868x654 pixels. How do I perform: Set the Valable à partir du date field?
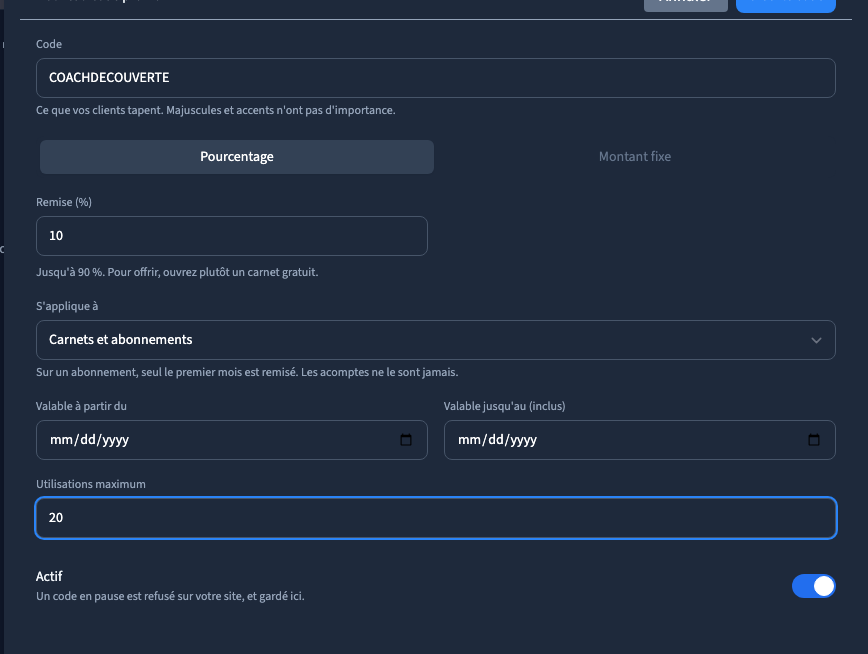[232, 440]
